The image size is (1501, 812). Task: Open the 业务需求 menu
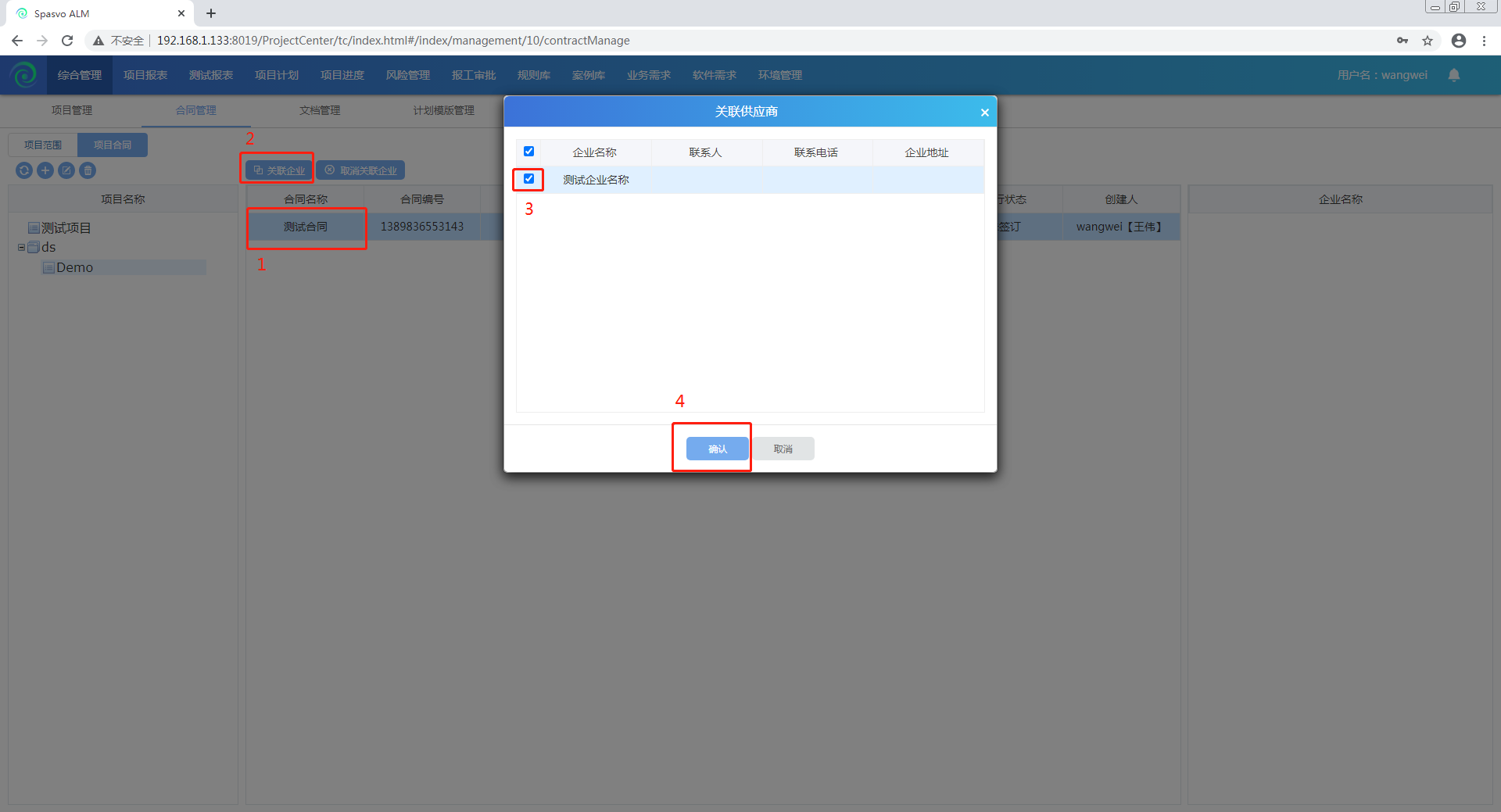(649, 75)
